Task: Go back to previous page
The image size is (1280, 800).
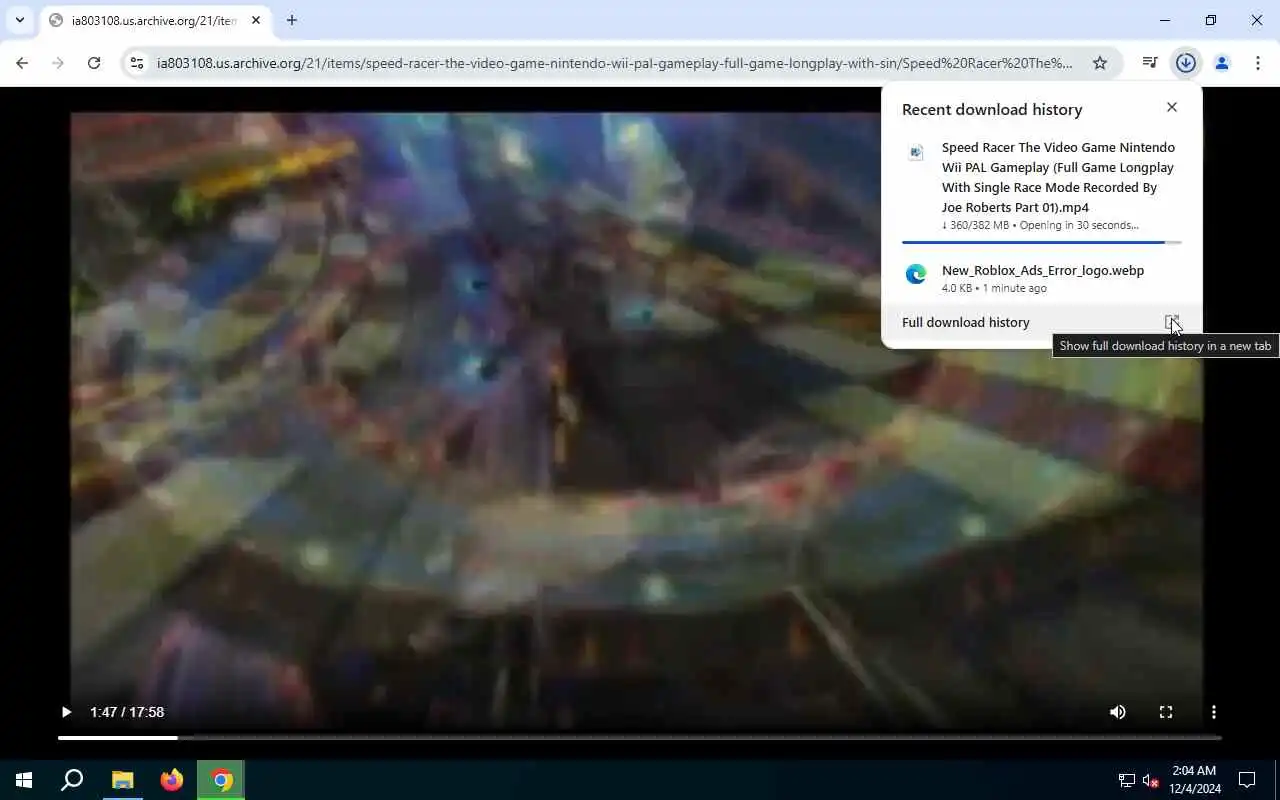Action: click(x=22, y=63)
